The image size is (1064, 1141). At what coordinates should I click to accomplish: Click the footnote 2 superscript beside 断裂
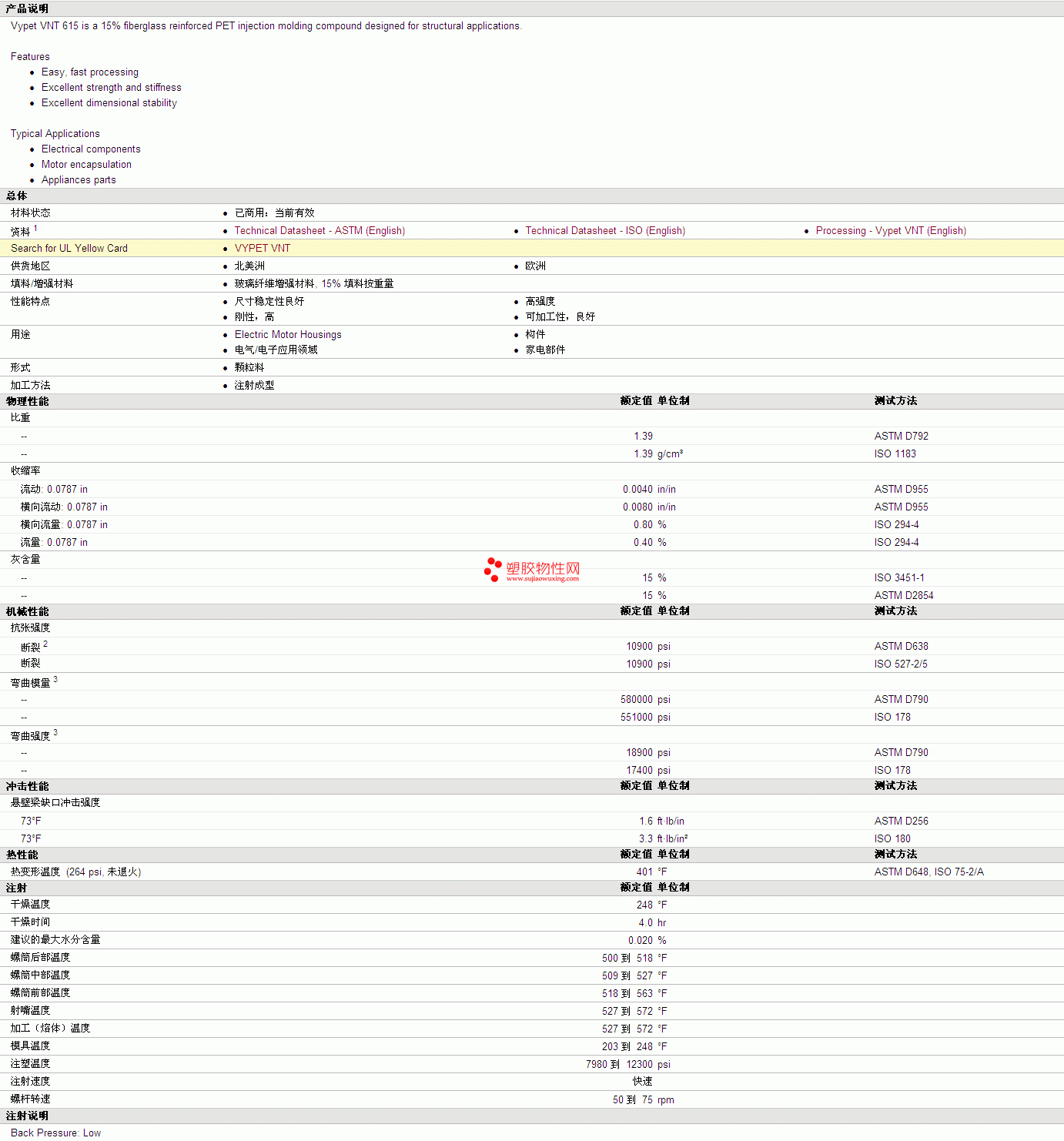tap(45, 644)
